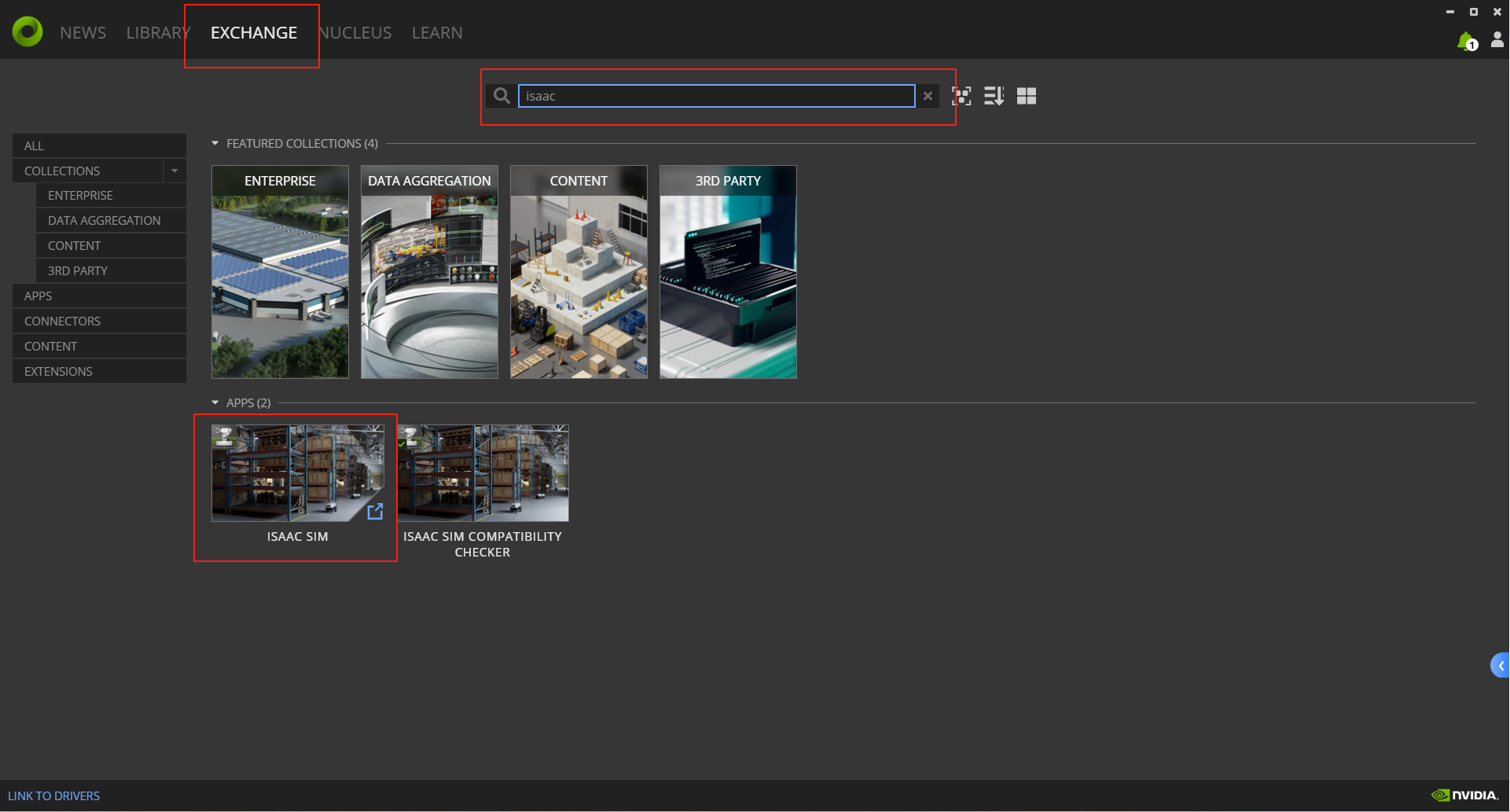This screenshot has height=812, width=1510.
Task: Select the sort order icon beside search
Action: click(x=994, y=96)
